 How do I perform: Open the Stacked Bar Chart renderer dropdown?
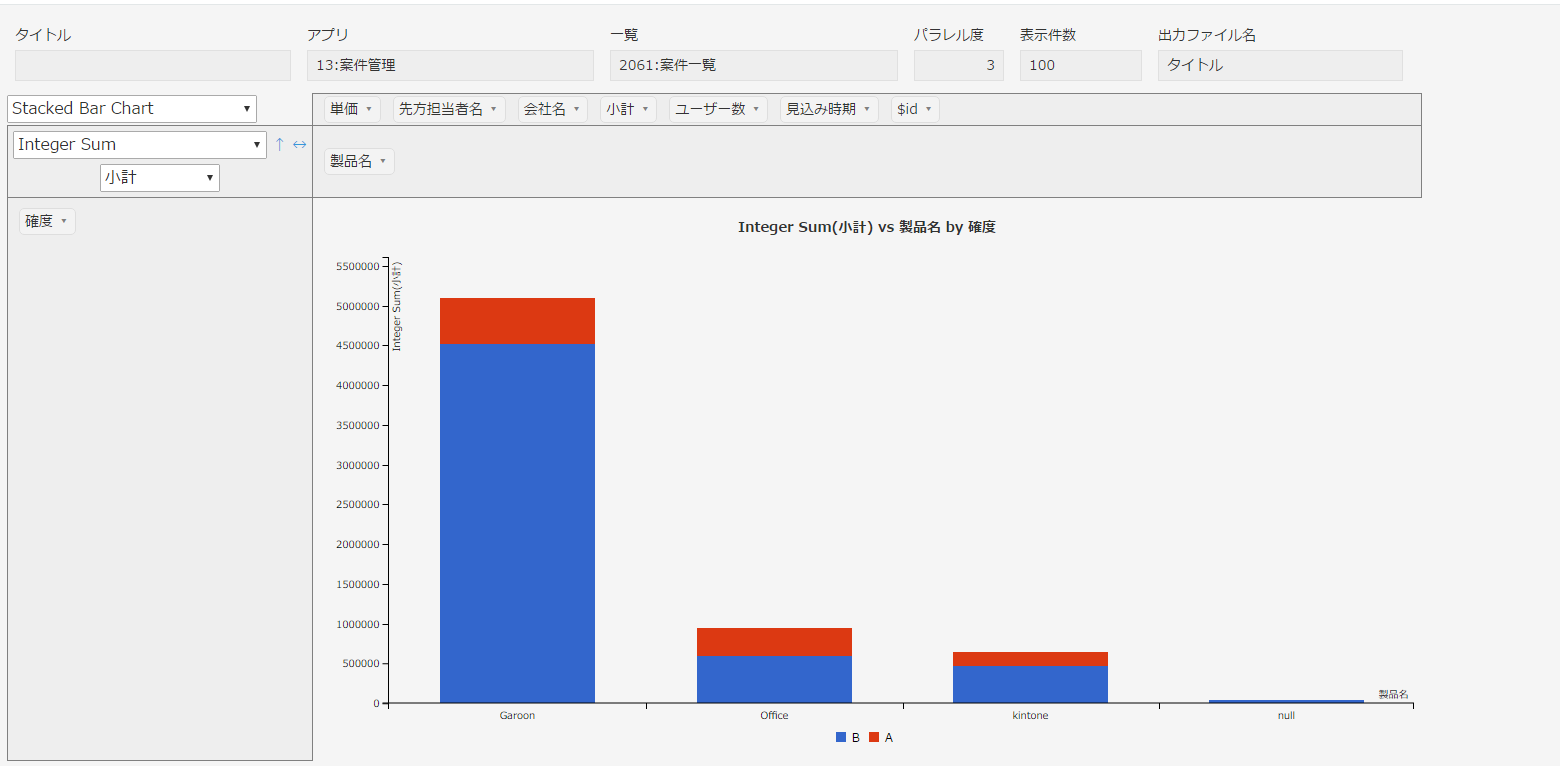click(132, 109)
